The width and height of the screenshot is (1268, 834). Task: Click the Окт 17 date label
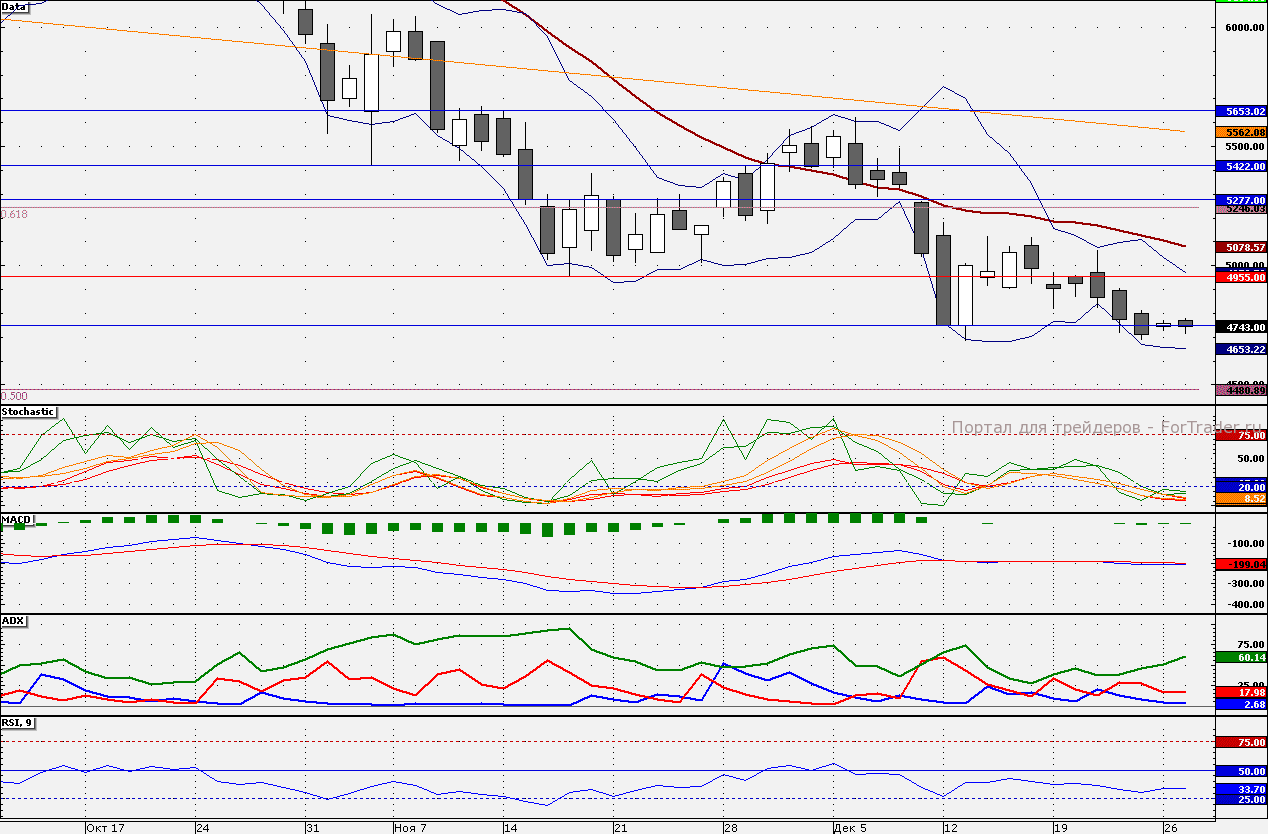pyautogui.click(x=105, y=828)
